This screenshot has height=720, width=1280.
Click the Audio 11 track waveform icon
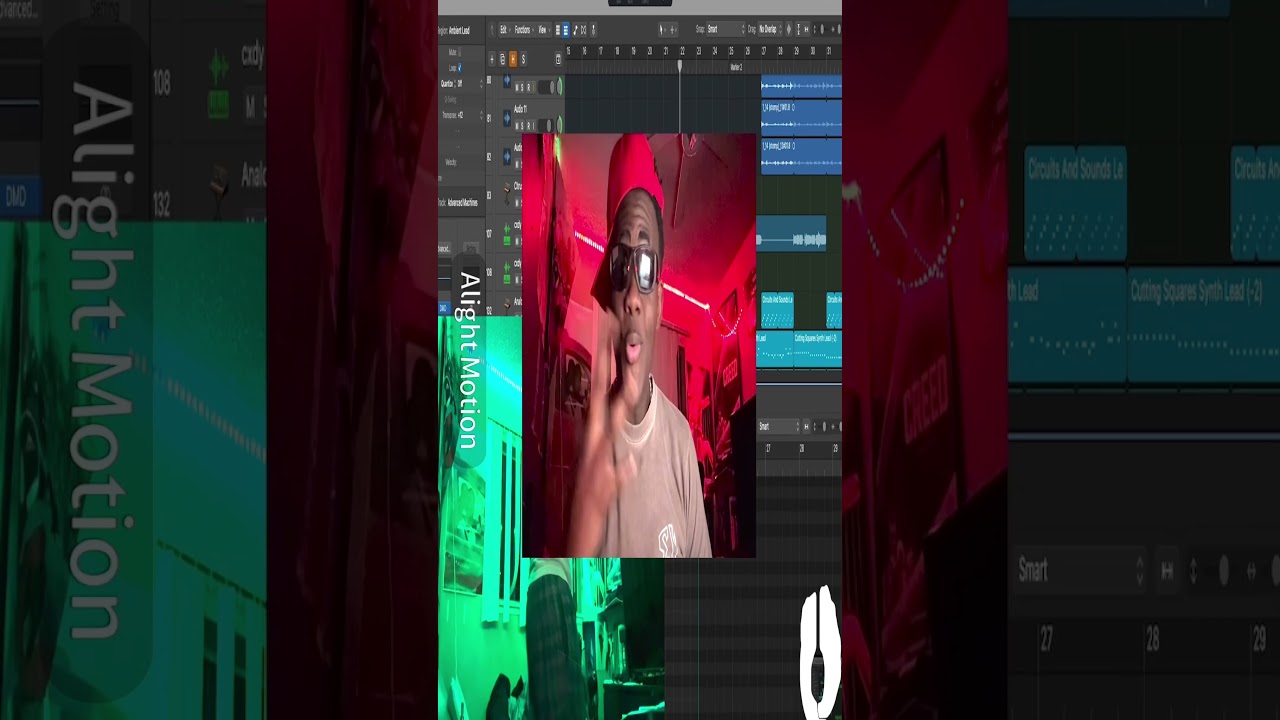pos(507,119)
